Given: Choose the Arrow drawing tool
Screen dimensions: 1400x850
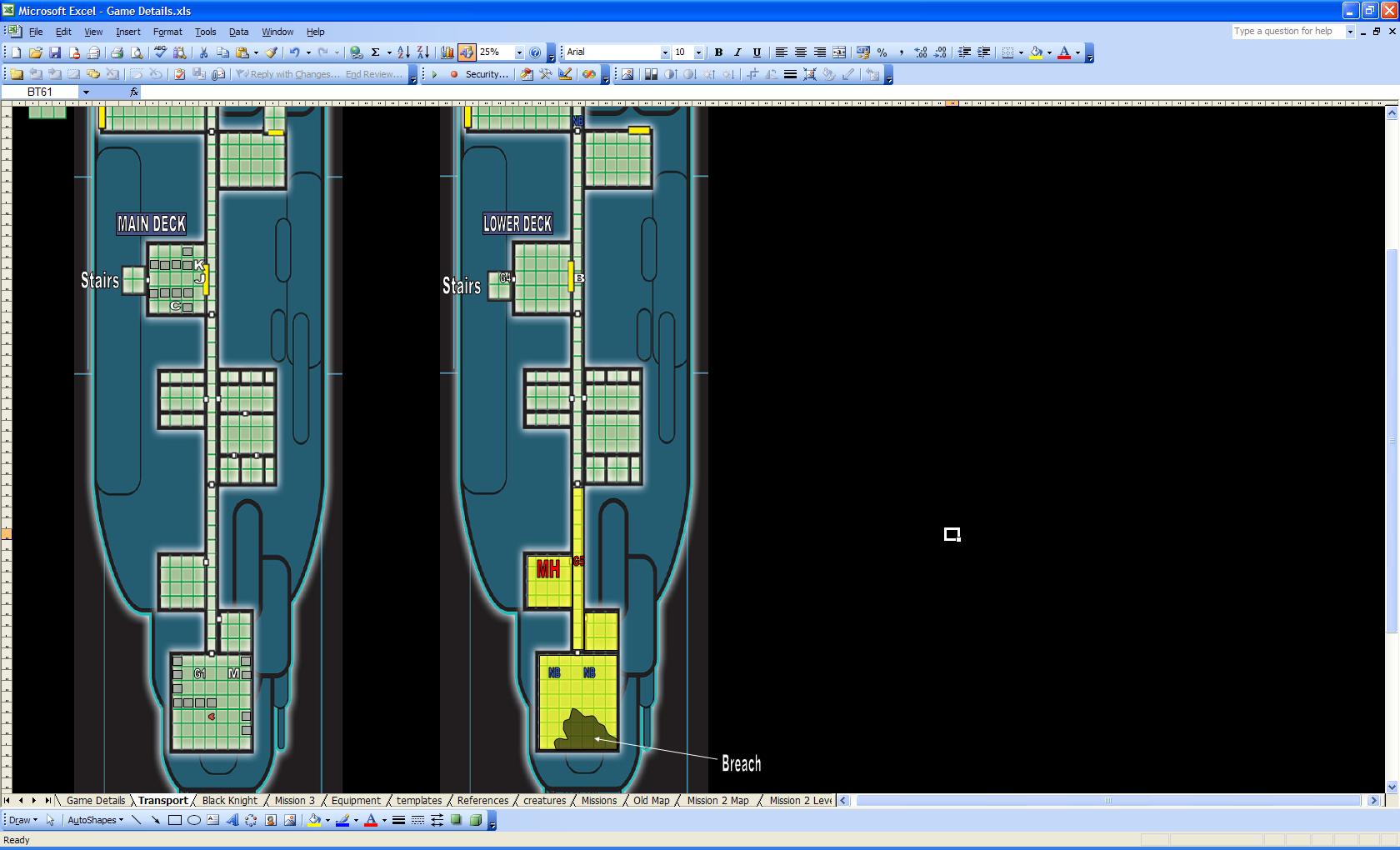Looking at the screenshot, I should coord(156,820).
